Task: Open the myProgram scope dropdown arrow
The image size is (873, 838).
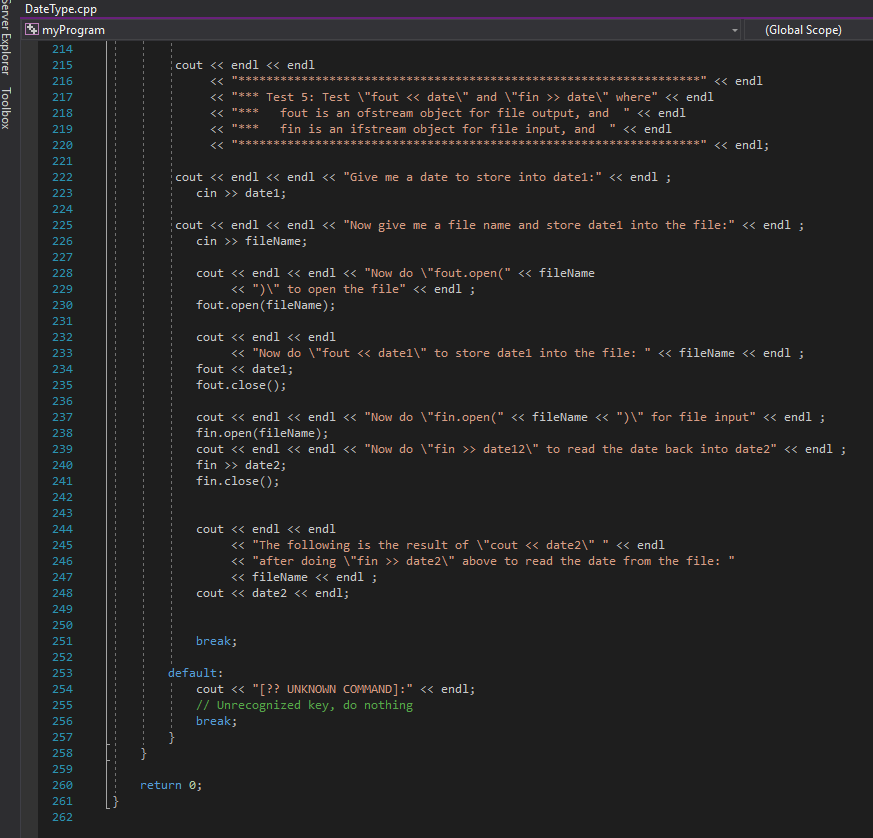Action: (x=734, y=29)
